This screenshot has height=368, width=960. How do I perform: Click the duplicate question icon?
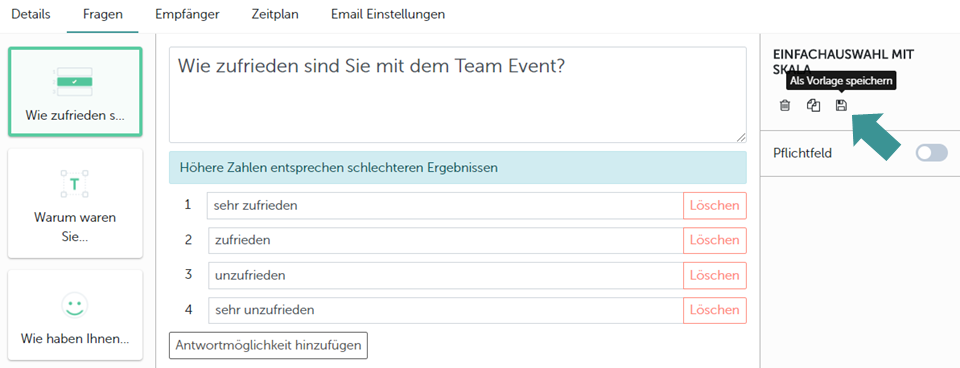813,105
